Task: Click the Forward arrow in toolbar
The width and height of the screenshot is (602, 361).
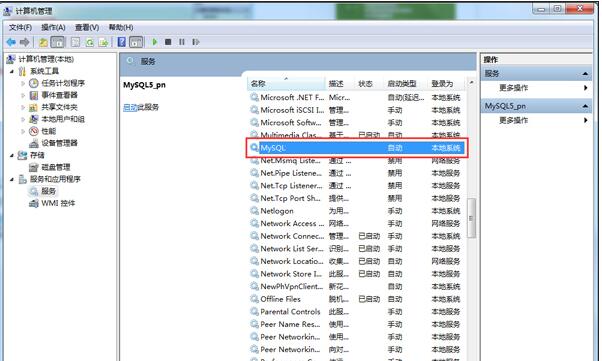Action: coord(25,42)
